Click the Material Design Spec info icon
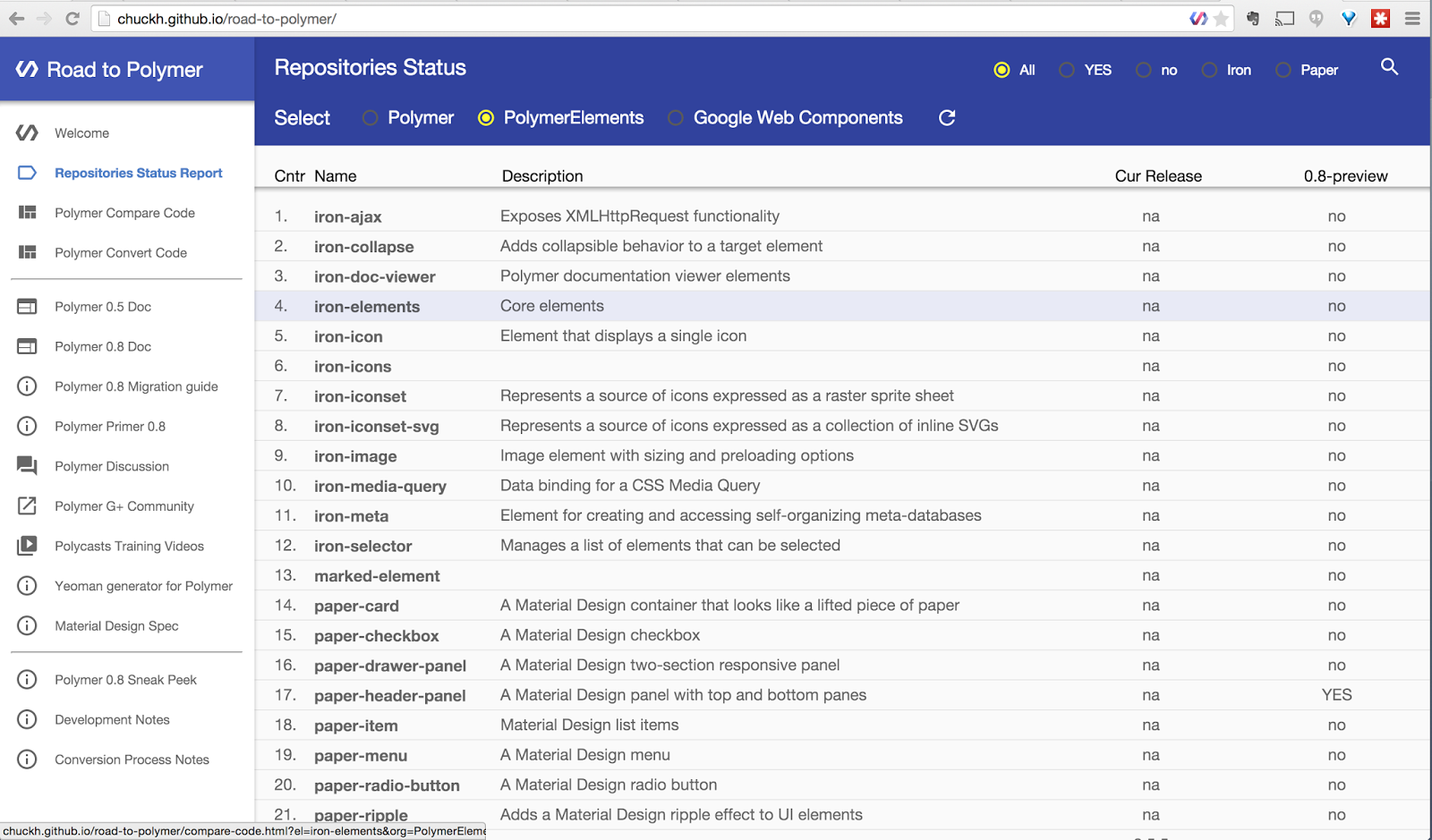This screenshot has width=1432, height=840. pos(27,626)
